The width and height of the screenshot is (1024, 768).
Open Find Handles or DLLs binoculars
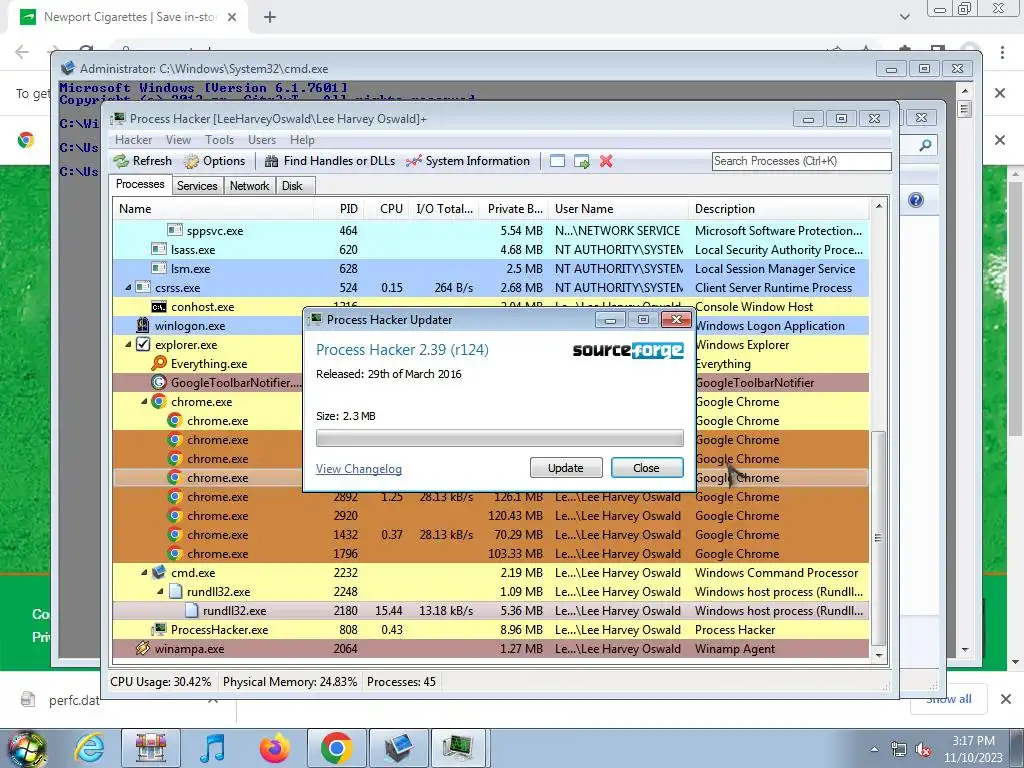point(272,161)
